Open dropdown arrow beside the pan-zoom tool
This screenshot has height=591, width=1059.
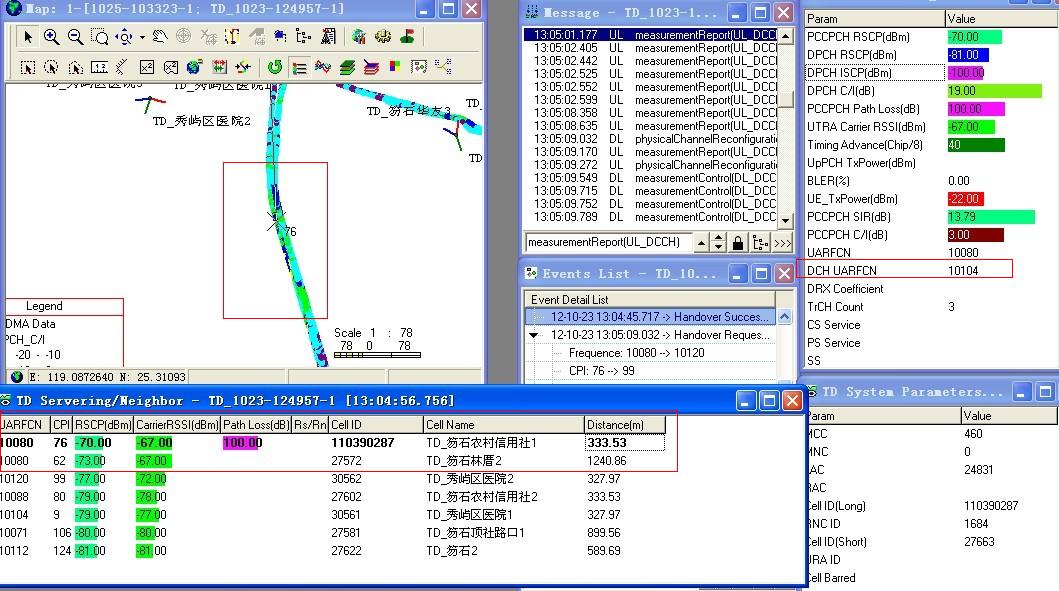[142, 37]
